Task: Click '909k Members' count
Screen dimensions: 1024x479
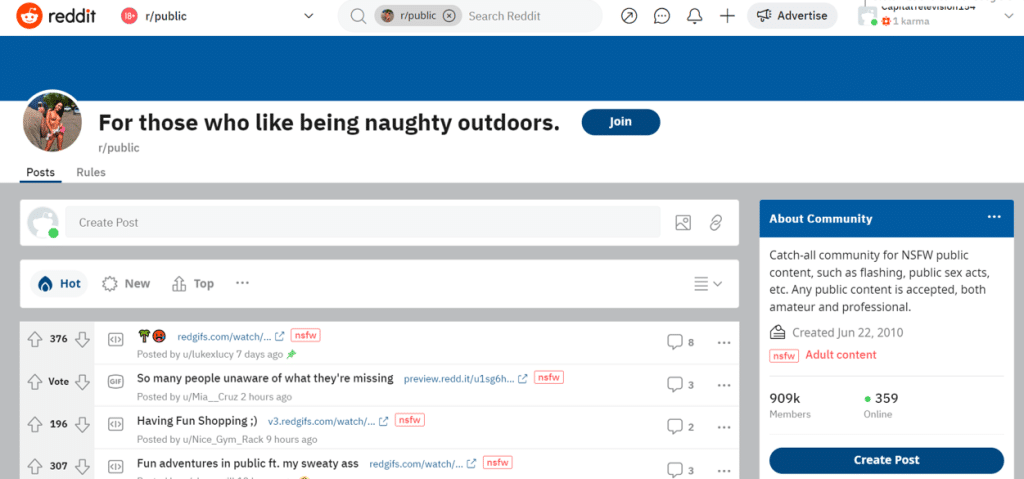Action: tap(790, 405)
